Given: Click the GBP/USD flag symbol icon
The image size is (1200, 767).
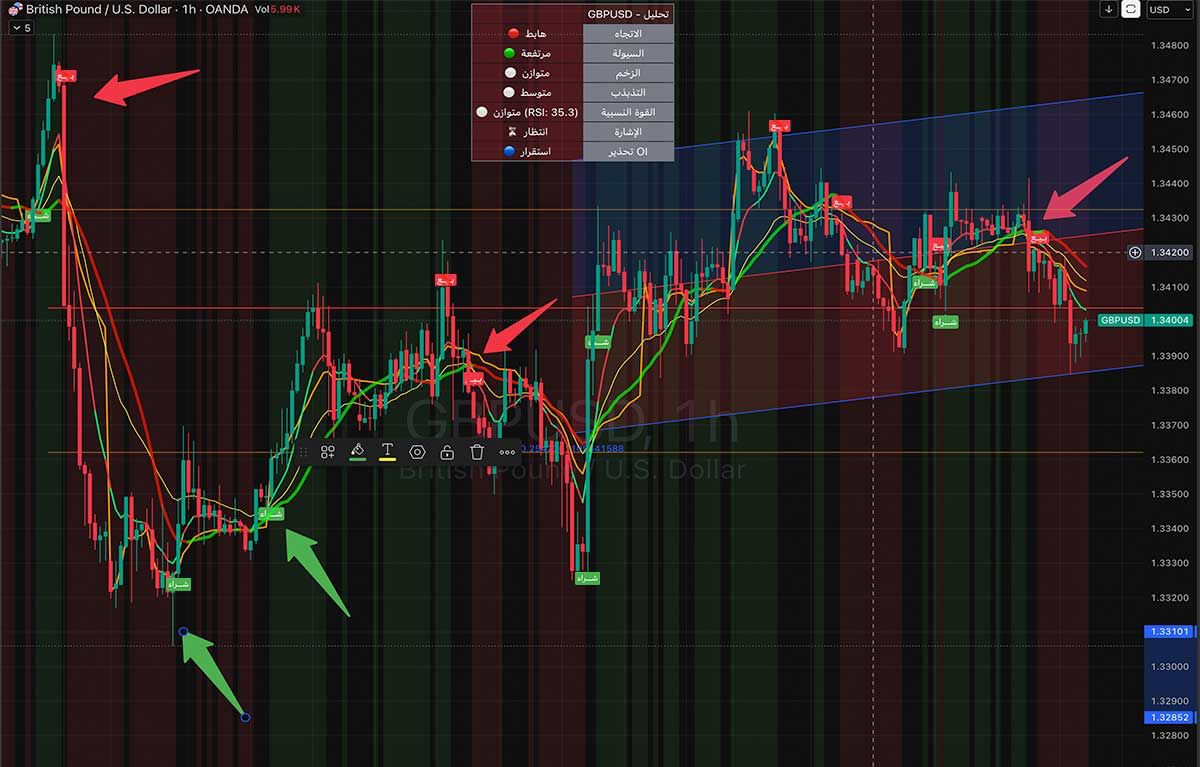Looking at the screenshot, I should point(14,9).
